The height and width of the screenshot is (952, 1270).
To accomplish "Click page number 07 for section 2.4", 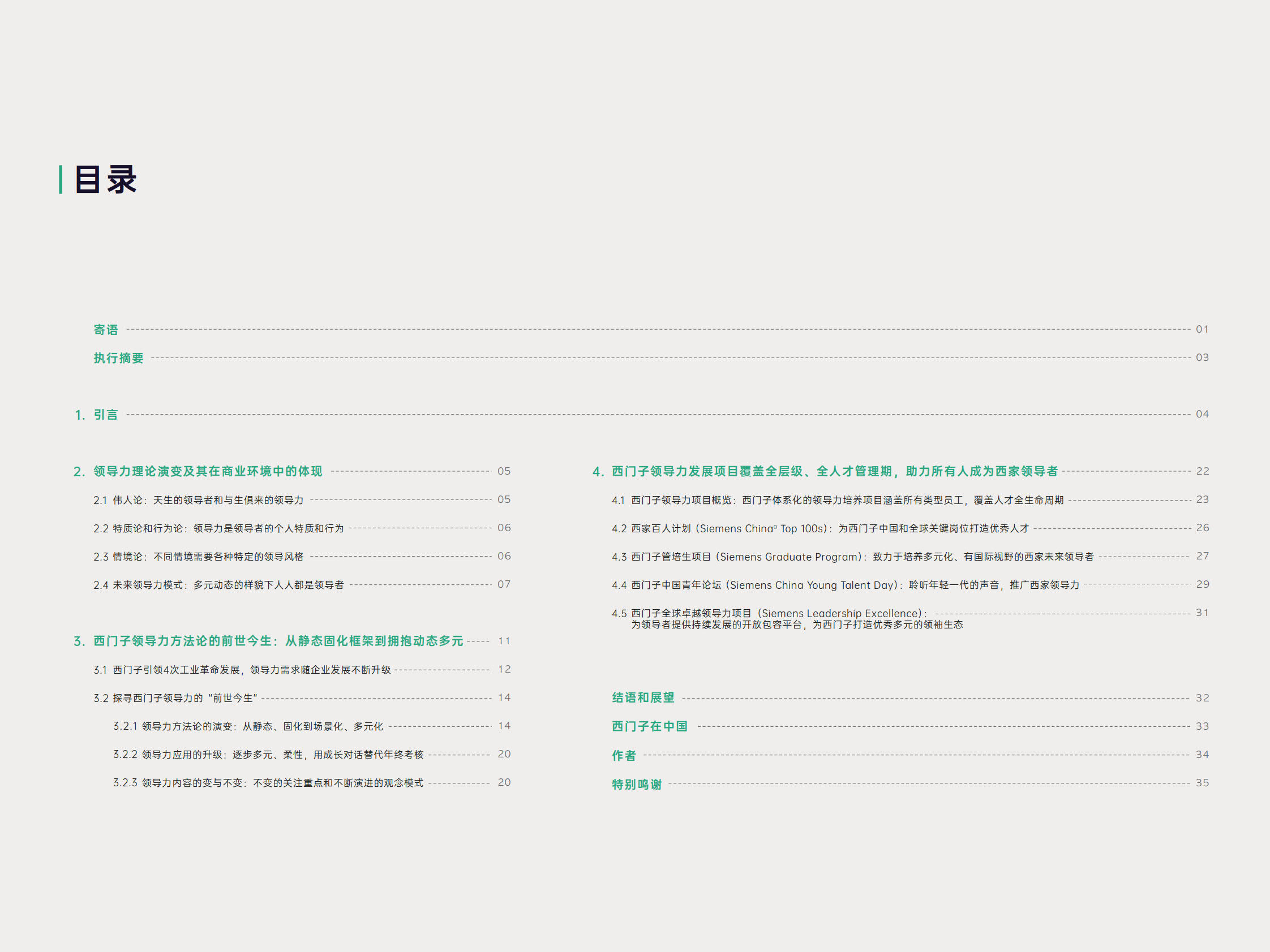I will coord(504,584).
